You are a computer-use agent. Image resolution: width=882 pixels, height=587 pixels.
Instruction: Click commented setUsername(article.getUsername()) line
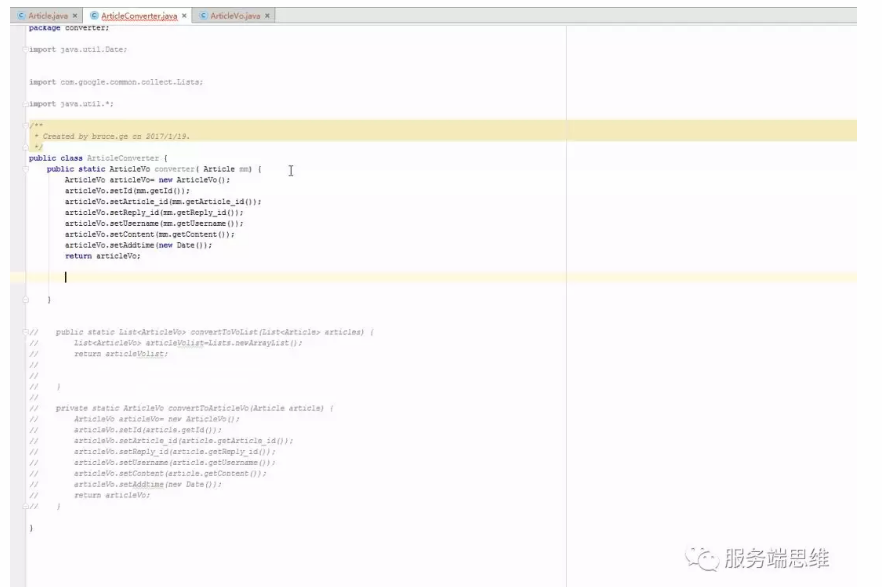point(175,463)
